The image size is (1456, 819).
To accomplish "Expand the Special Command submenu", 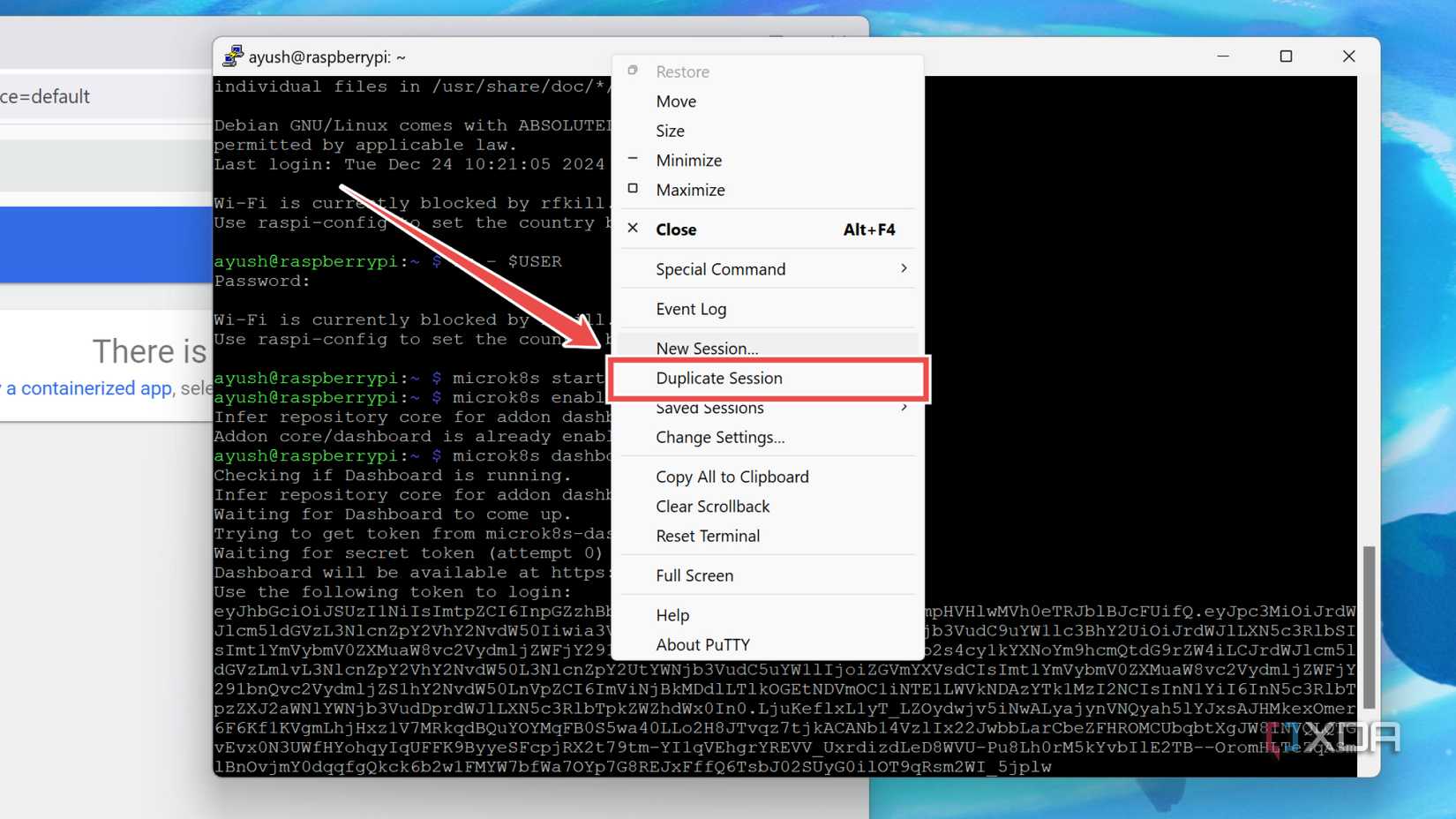I will tap(767, 269).
